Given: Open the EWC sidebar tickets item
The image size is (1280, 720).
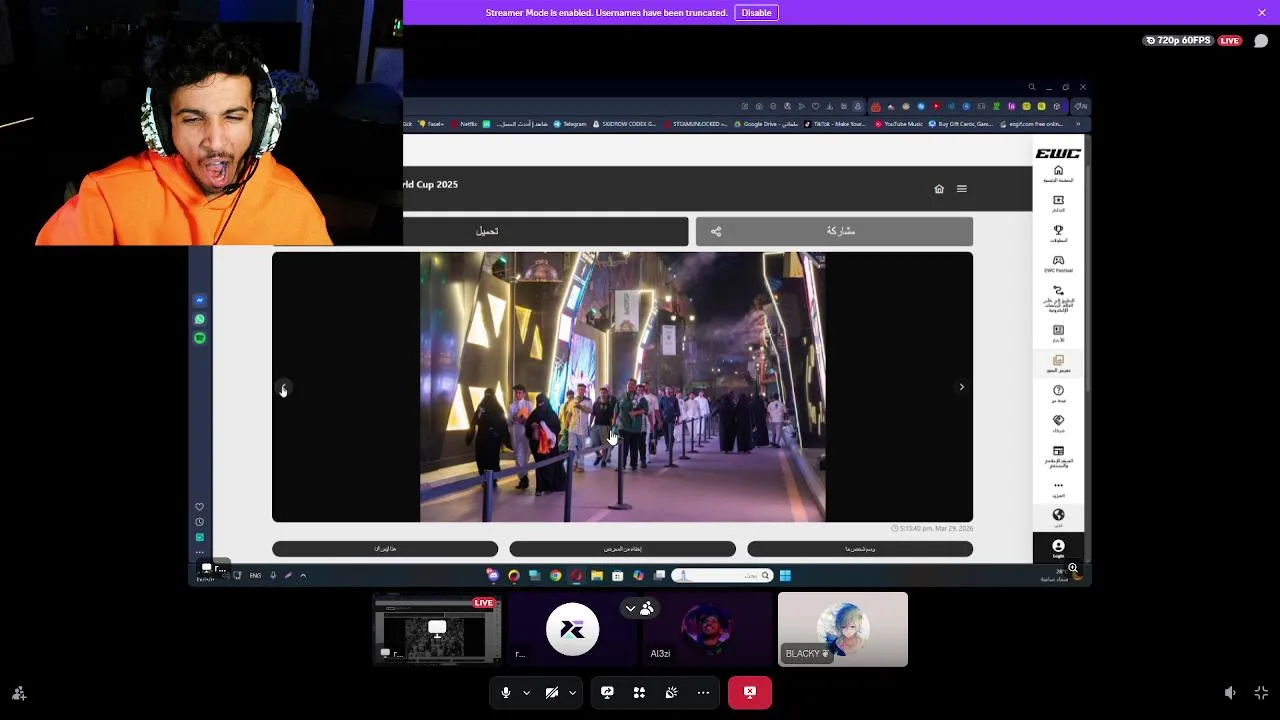Looking at the screenshot, I should (x=1058, y=204).
